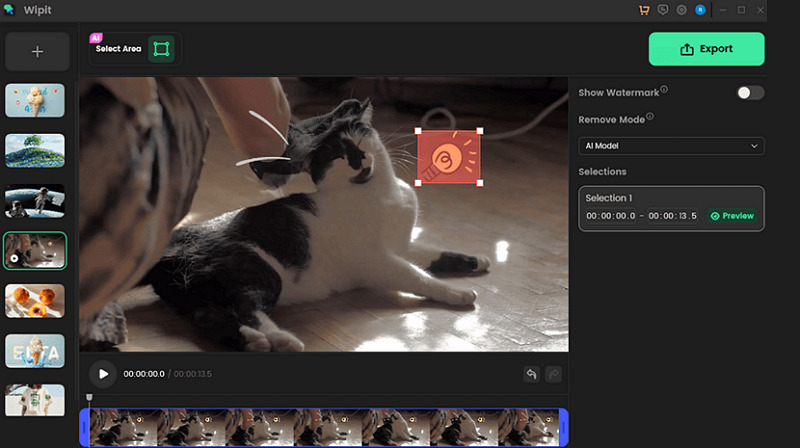Click the timeline filmstrip track
Viewport: 800px width, 448px height.
coord(324,428)
